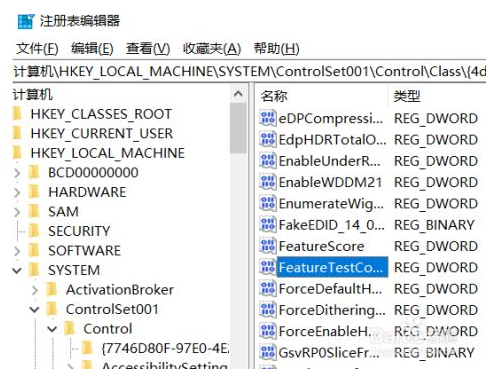Image resolution: width=487 pixels, height=385 pixels.
Task: Click the ActivationBroker folder icon
Action: (52, 290)
